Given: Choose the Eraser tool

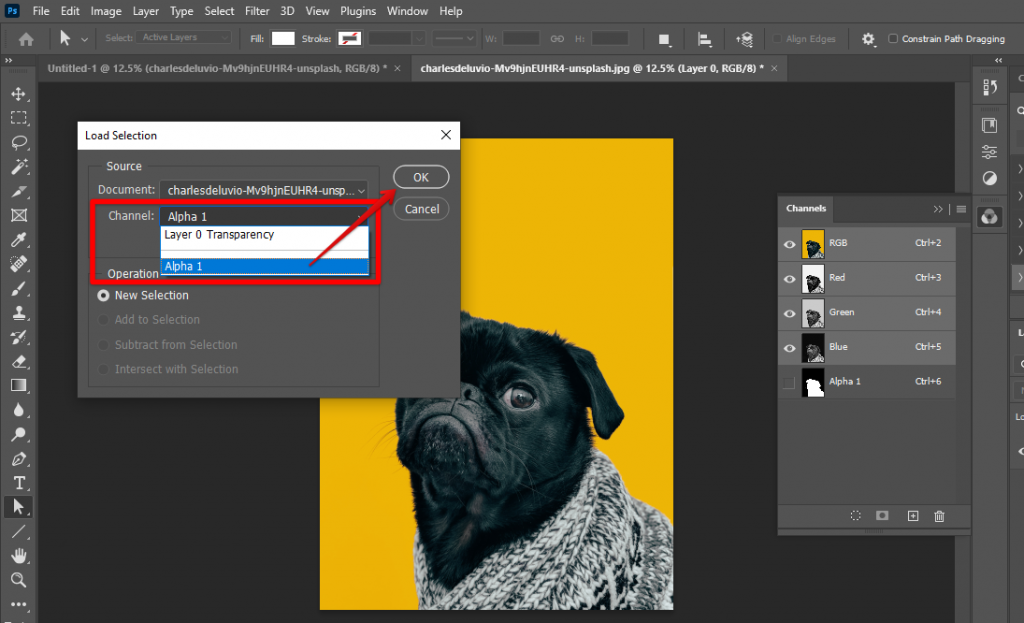Looking at the screenshot, I should (x=18, y=361).
